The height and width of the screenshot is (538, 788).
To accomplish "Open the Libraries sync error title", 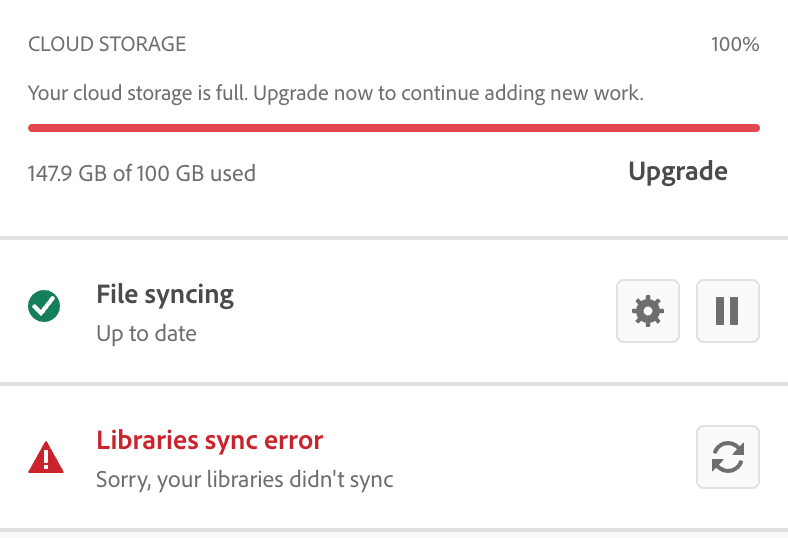I will (x=209, y=440).
